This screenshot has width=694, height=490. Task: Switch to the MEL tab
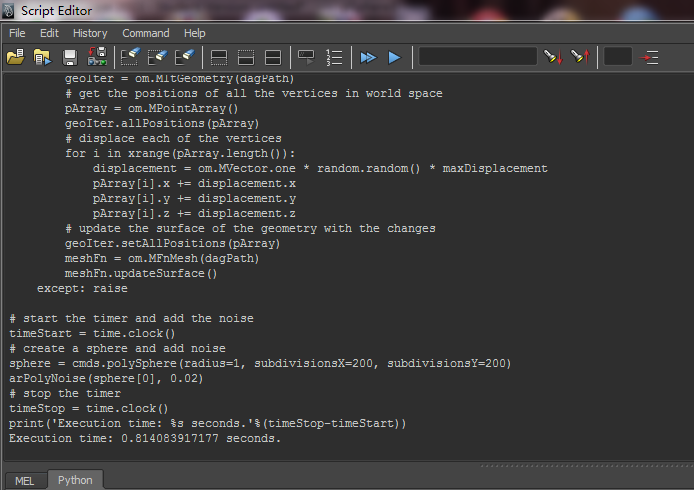tap(25, 481)
